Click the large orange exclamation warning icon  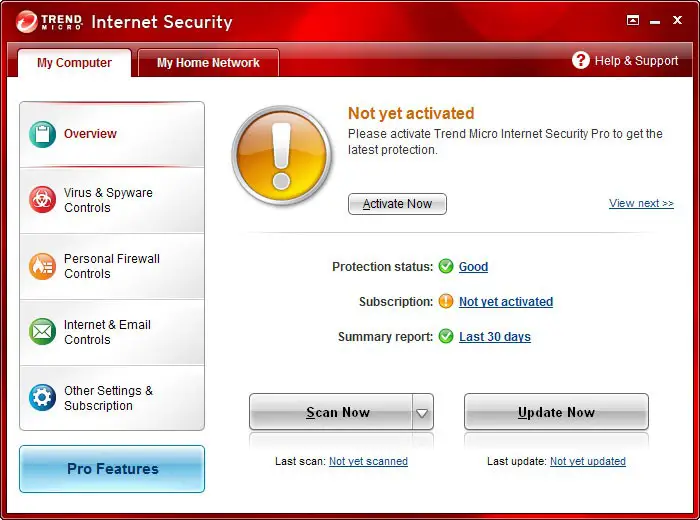pos(282,155)
